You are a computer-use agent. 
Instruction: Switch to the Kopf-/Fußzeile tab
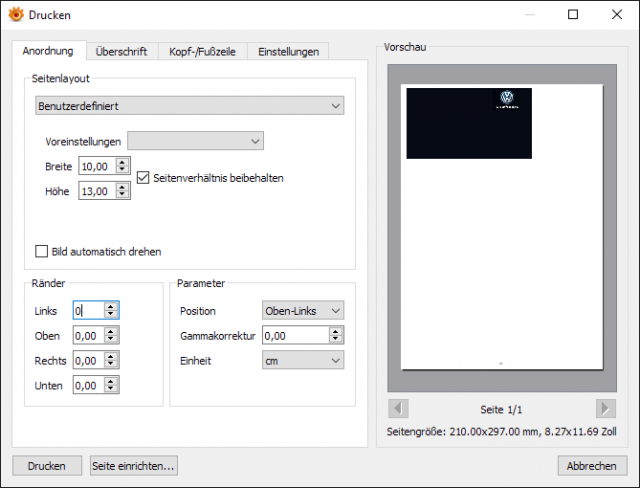pos(202,52)
